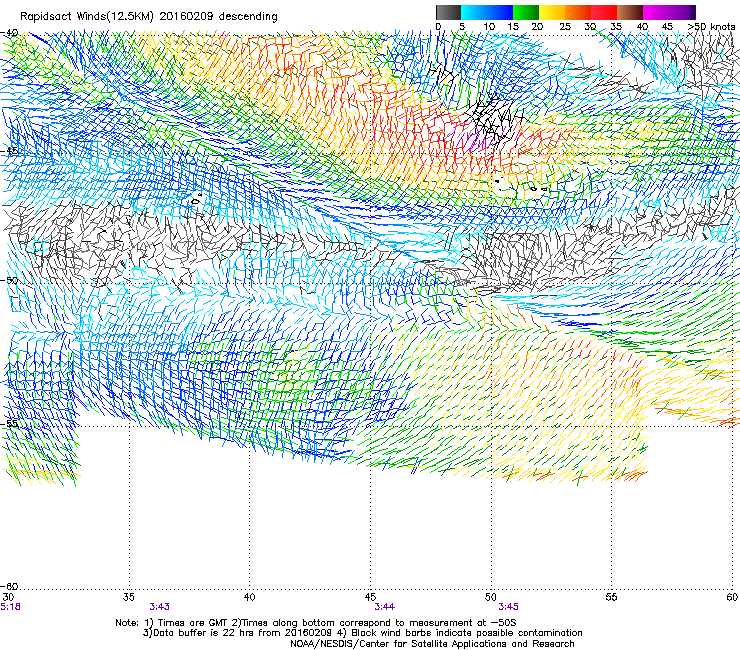
Task: Select the yellow 20-25 knots color bar segment
Action: (552, 12)
